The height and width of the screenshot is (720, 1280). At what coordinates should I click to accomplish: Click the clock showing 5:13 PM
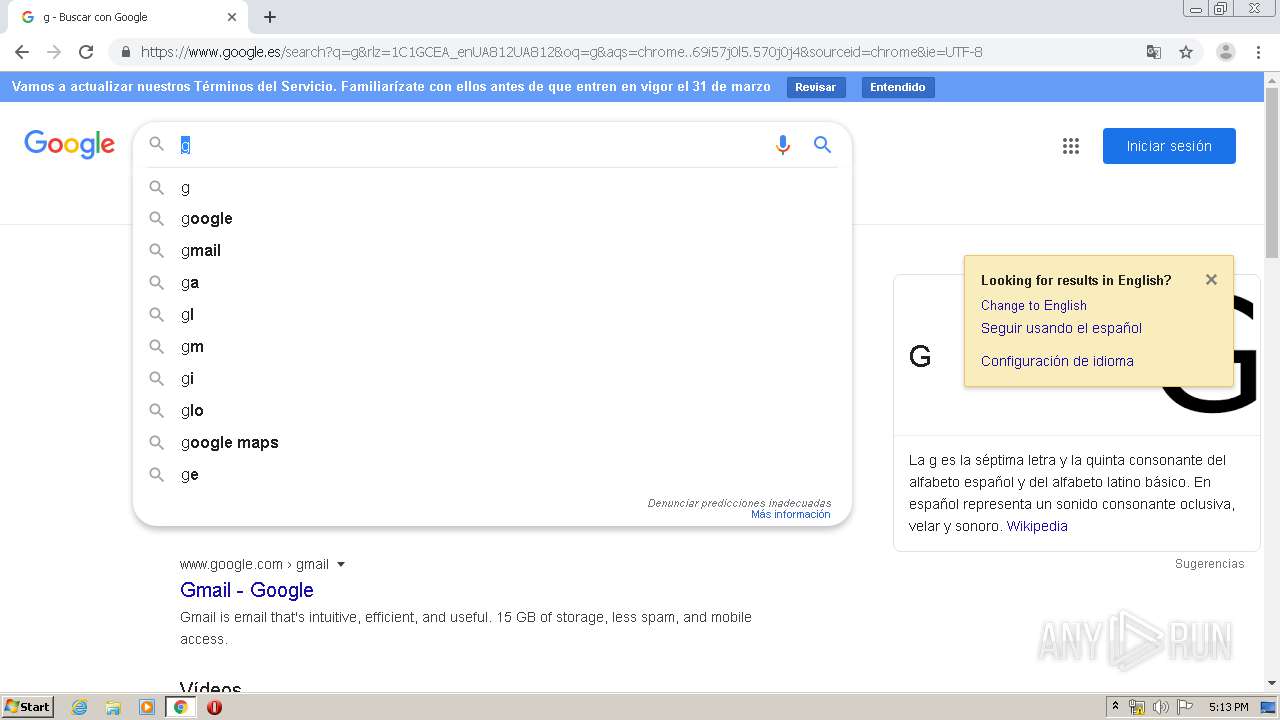pos(1228,707)
